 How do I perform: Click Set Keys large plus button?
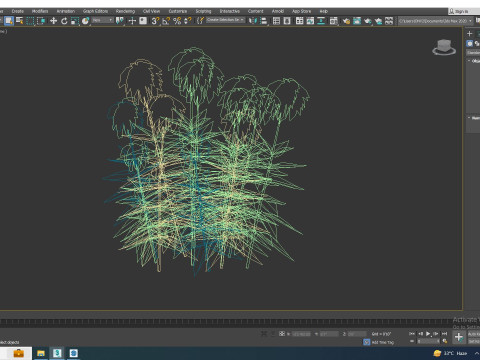[459, 337]
